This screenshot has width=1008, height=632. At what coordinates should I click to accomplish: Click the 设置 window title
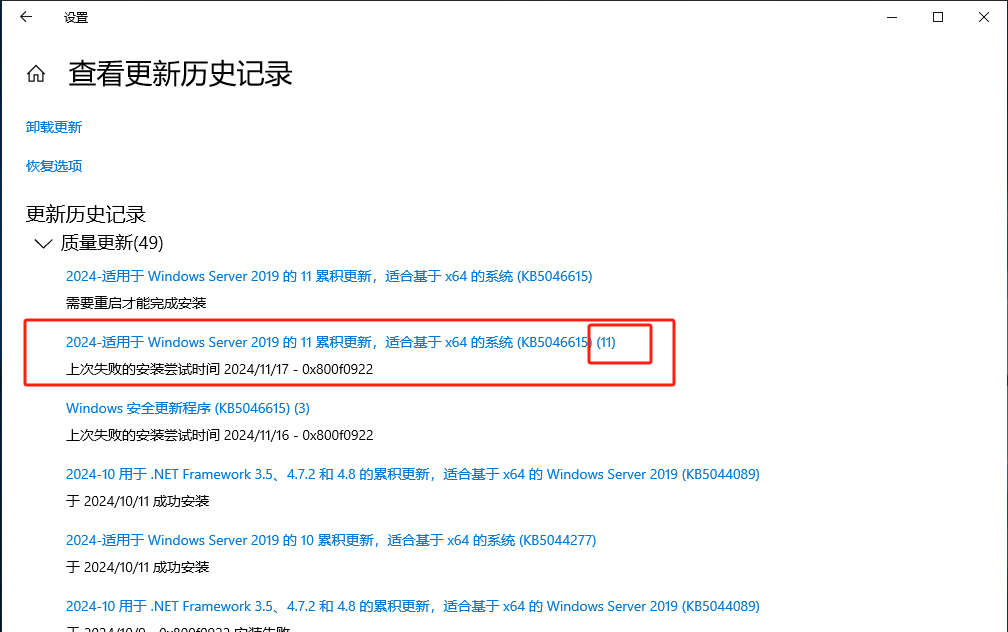76,18
